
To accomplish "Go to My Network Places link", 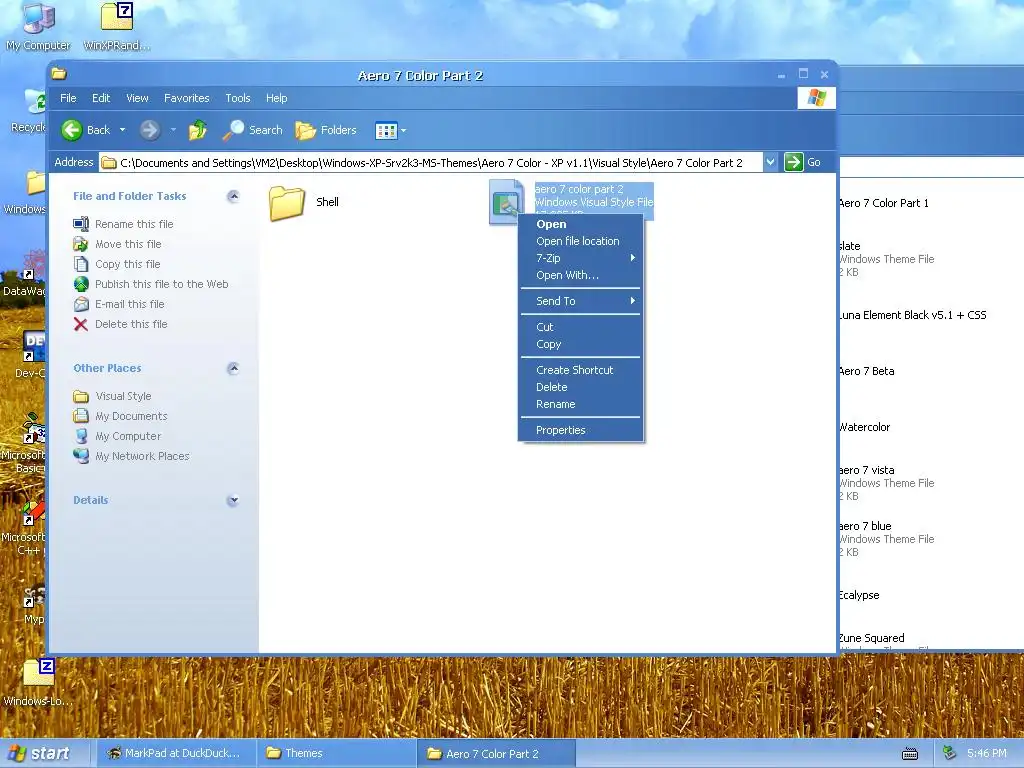I will pos(142,456).
